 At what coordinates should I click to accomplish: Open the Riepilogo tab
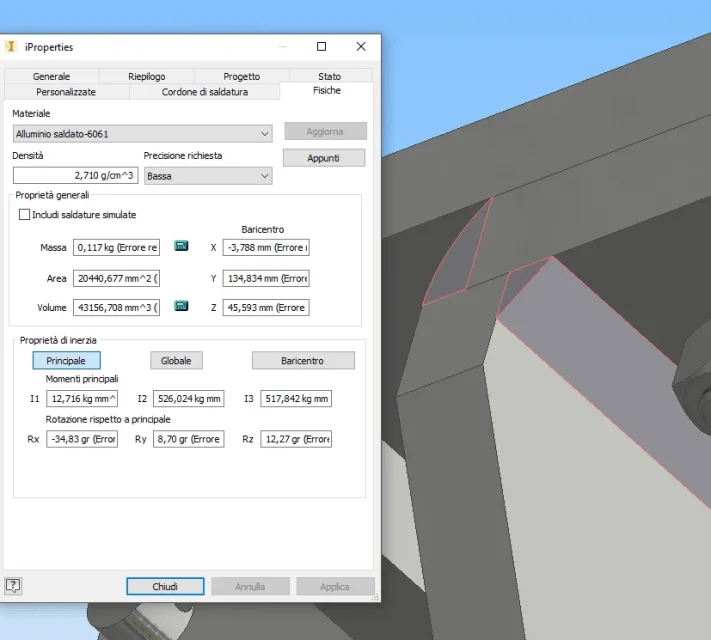point(146,76)
